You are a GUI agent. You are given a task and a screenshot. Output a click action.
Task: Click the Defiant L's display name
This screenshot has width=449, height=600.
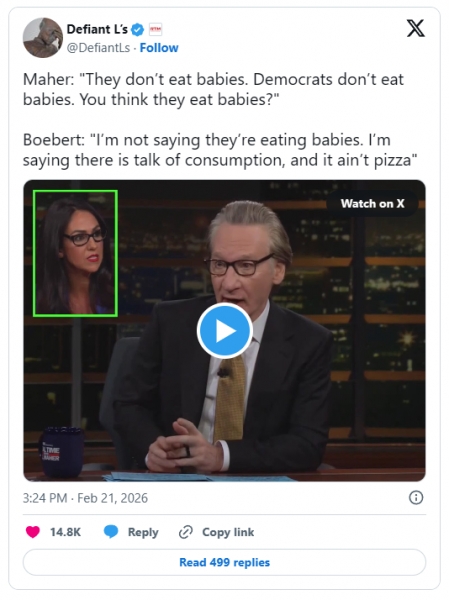pos(97,29)
